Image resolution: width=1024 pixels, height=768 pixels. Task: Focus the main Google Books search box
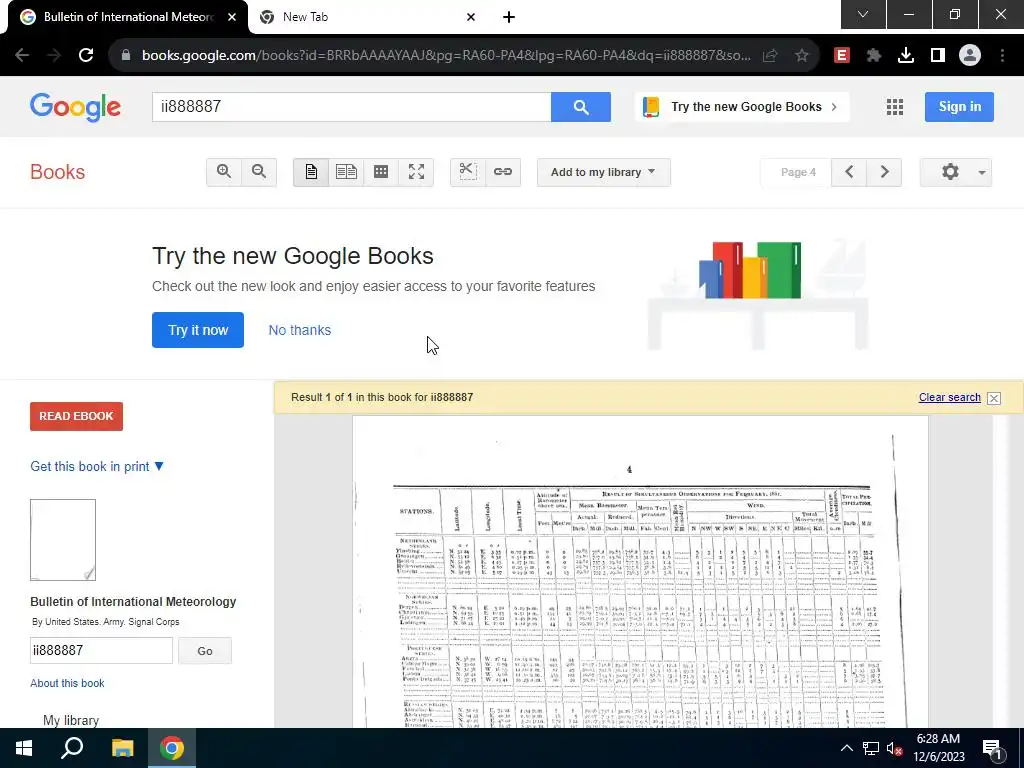point(351,106)
